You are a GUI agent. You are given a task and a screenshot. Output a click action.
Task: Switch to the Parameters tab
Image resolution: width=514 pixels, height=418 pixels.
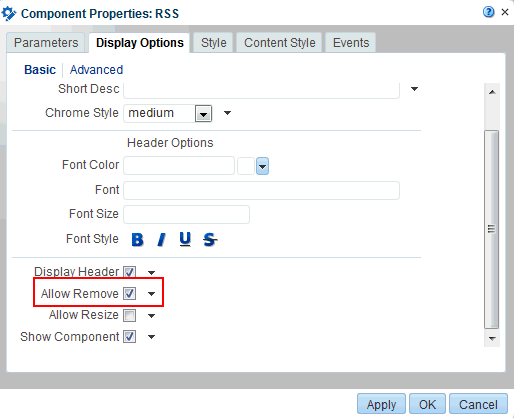click(x=46, y=43)
